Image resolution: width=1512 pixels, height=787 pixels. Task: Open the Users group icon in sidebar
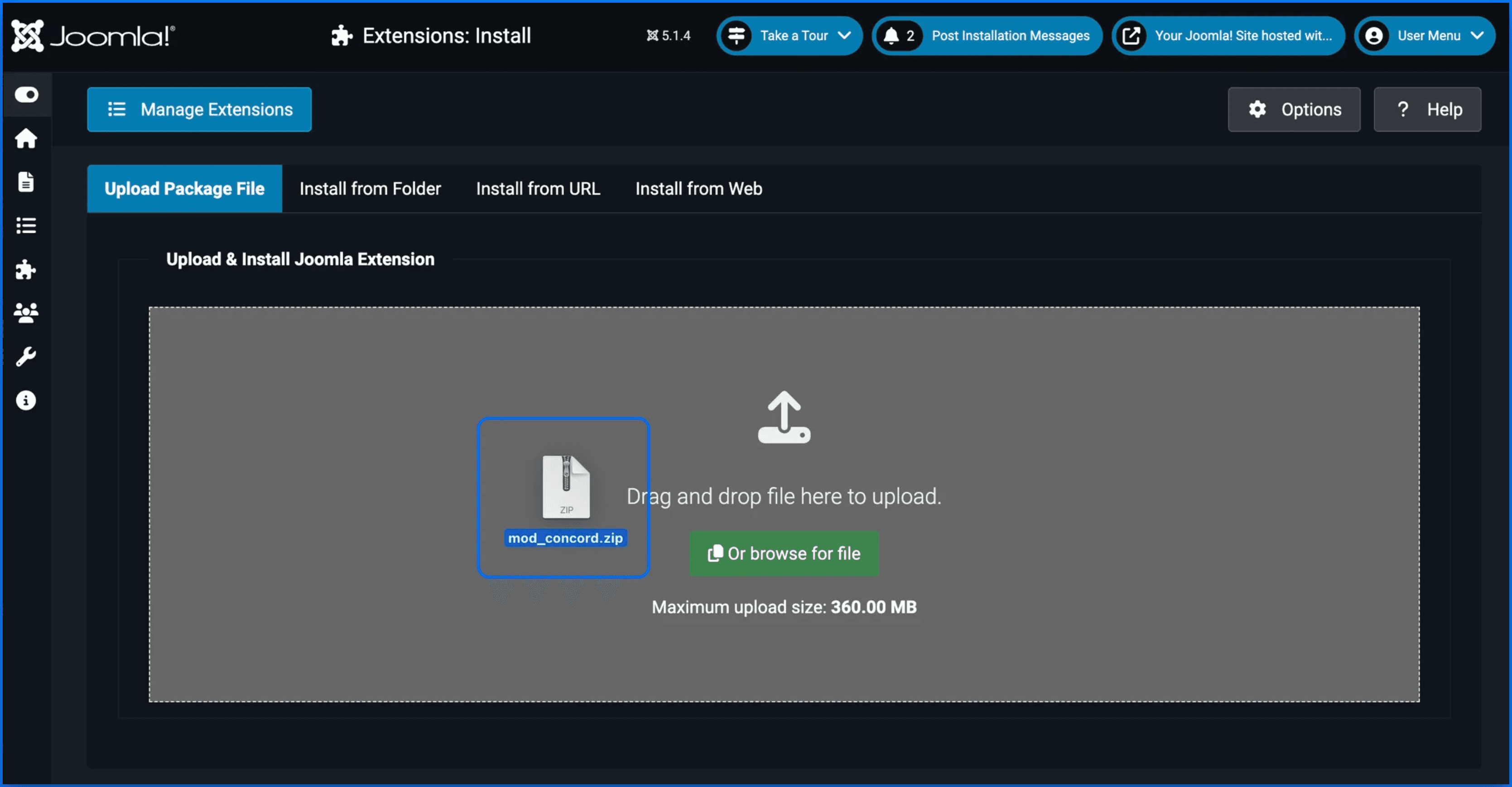[26, 313]
